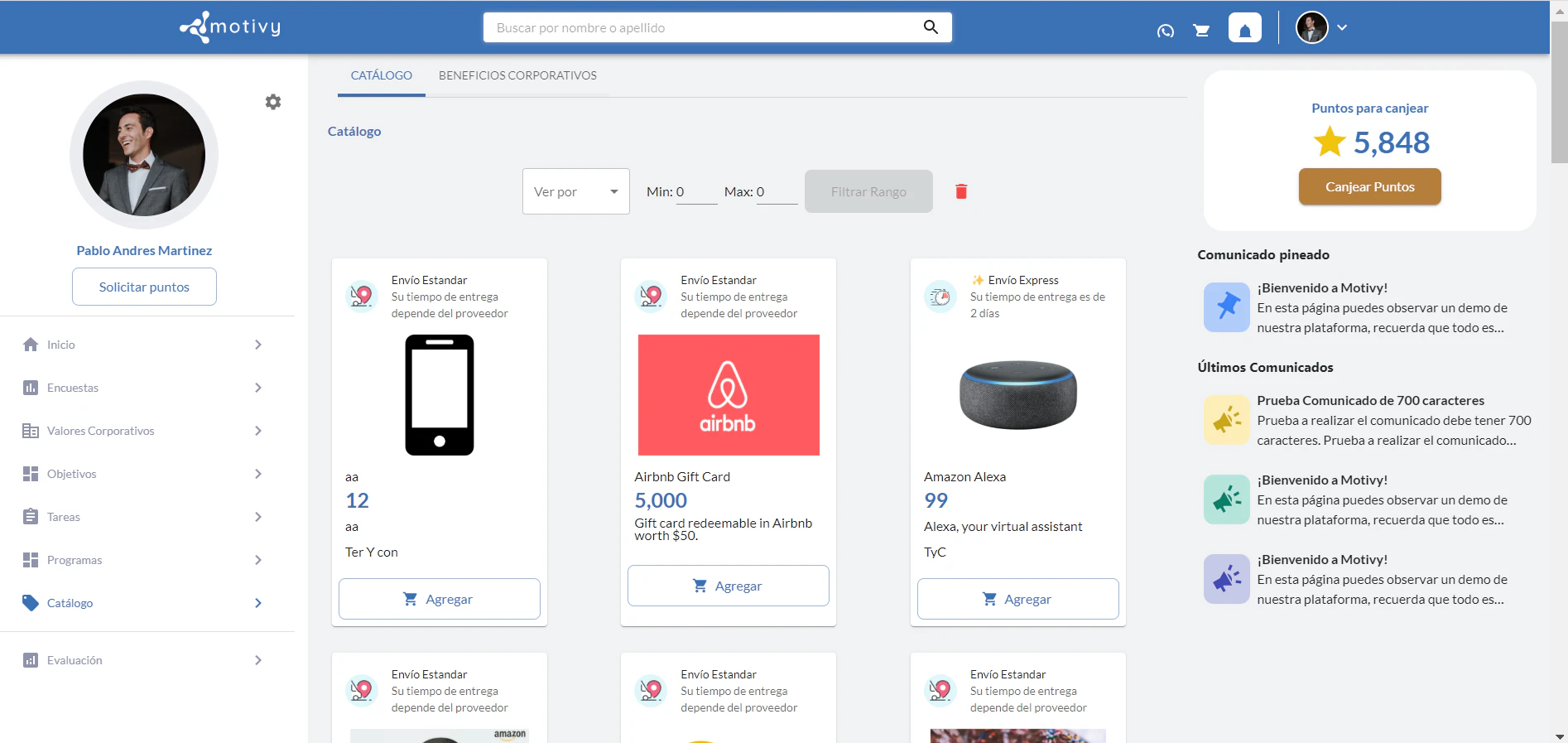This screenshot has height=743, width=1568.
Task: Click the 5,848 points value
Action: [x=1391, y=142]
